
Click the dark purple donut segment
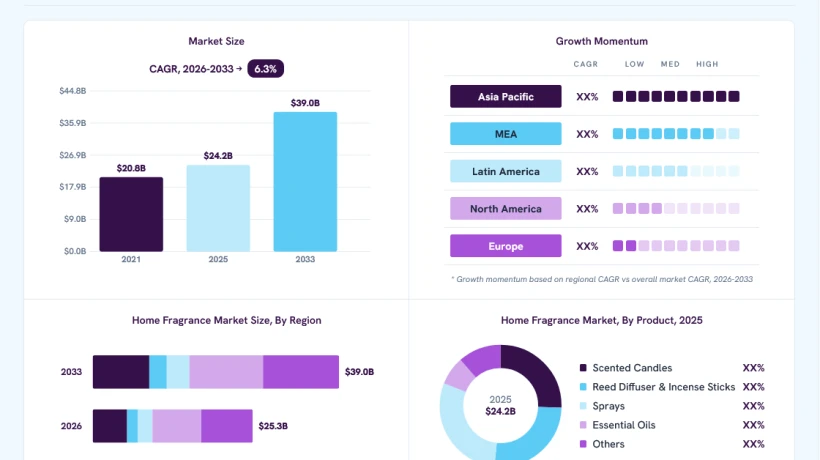pos(536,370)
